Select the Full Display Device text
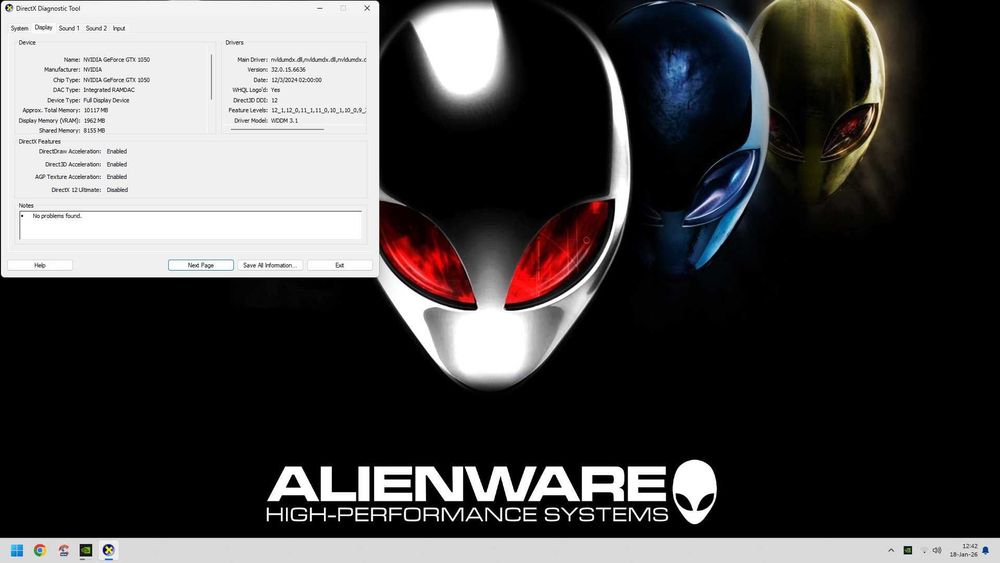 pos(107,101)
